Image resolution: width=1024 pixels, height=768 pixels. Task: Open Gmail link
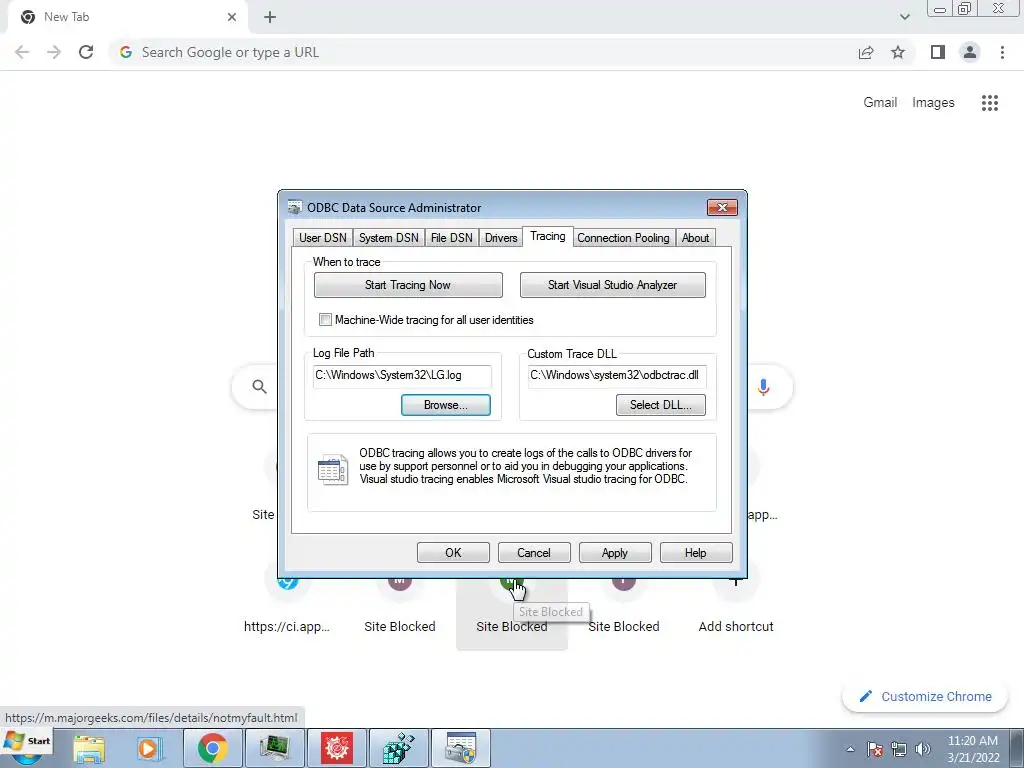880,103
